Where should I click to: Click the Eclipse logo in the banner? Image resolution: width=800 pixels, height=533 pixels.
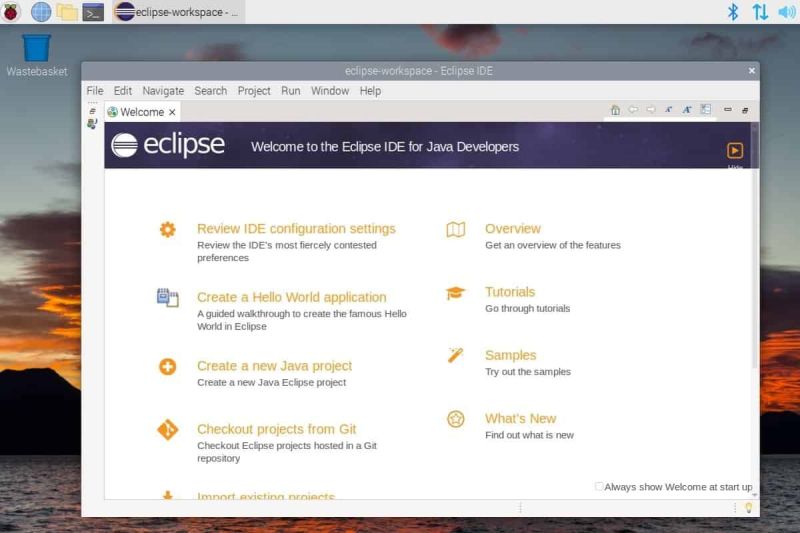point(168,145)
